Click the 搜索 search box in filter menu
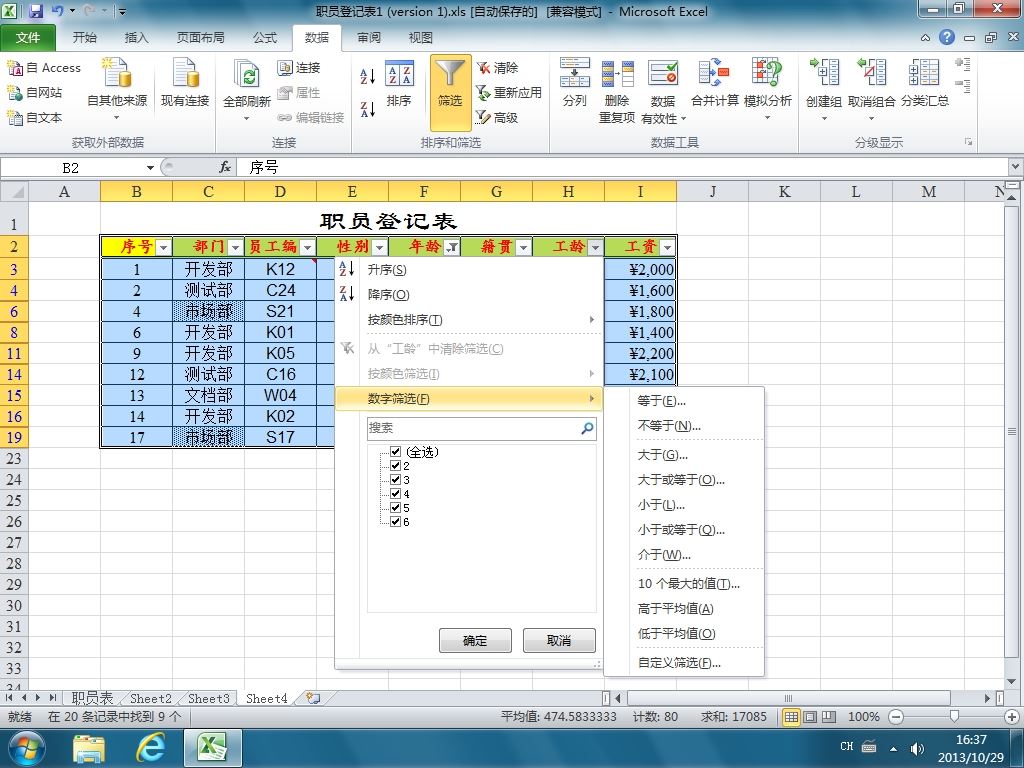1024x768 pixels. click(481, 428)
